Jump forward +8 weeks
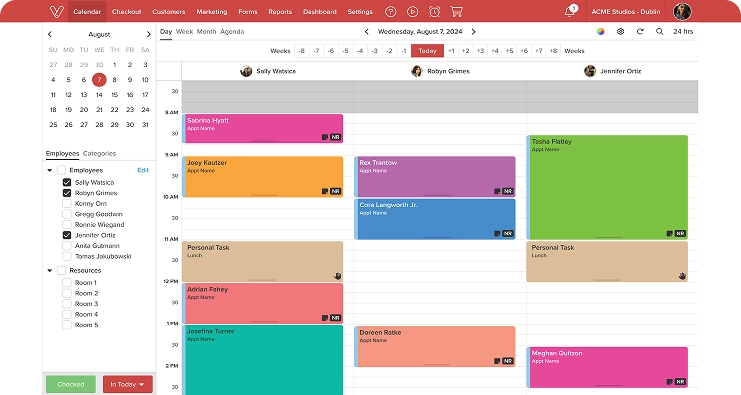Screen dimensions: 741x395 553,51
